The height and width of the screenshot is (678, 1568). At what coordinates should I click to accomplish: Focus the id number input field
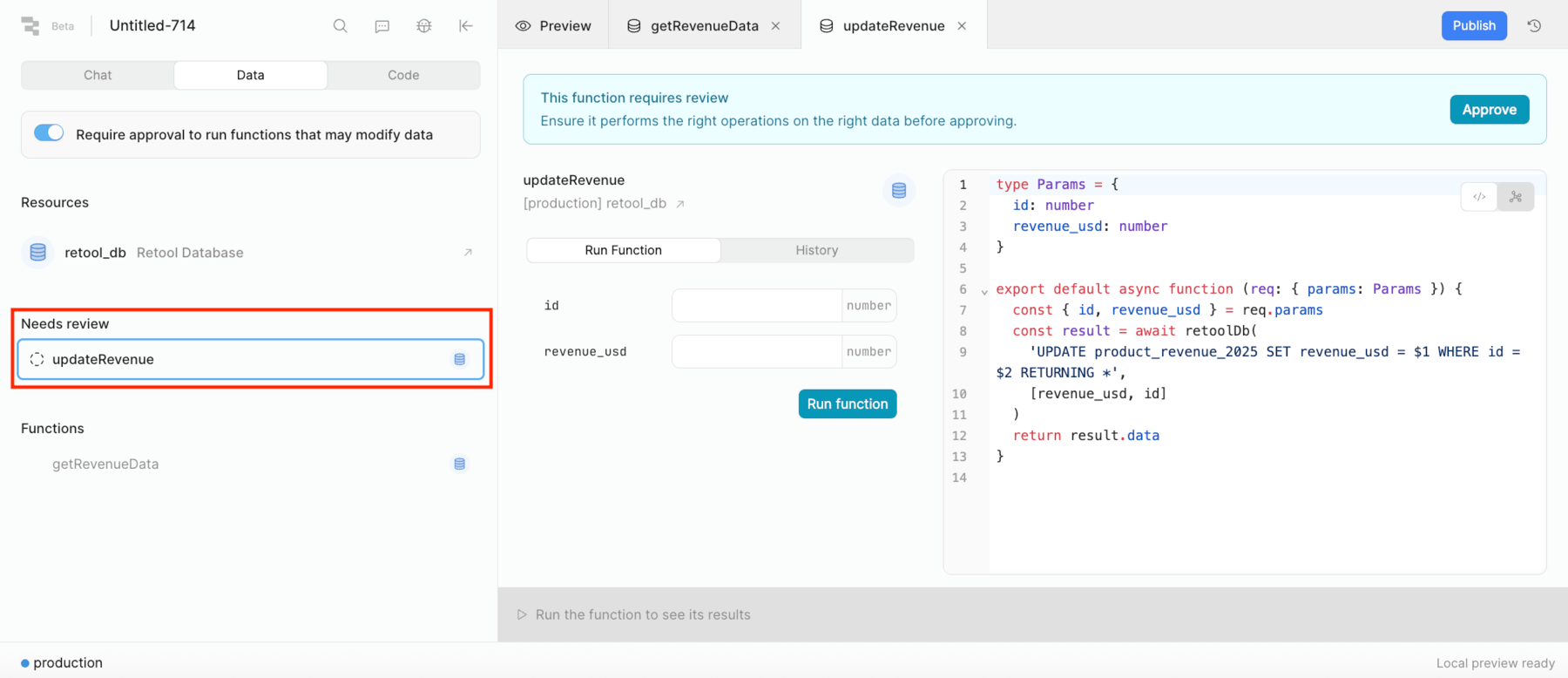point(756,305)
